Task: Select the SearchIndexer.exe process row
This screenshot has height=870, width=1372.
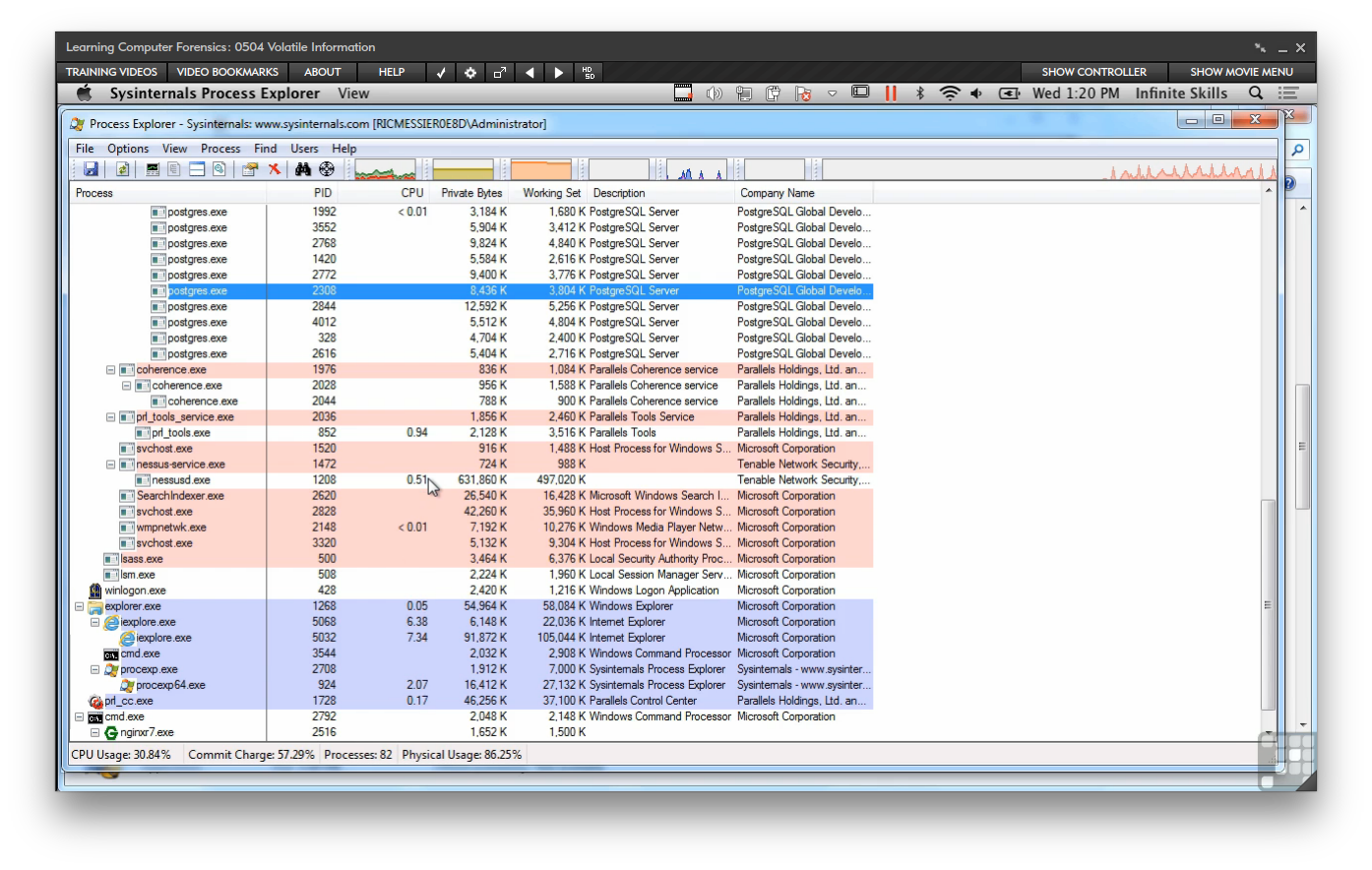Action: [x=471, y=496]
